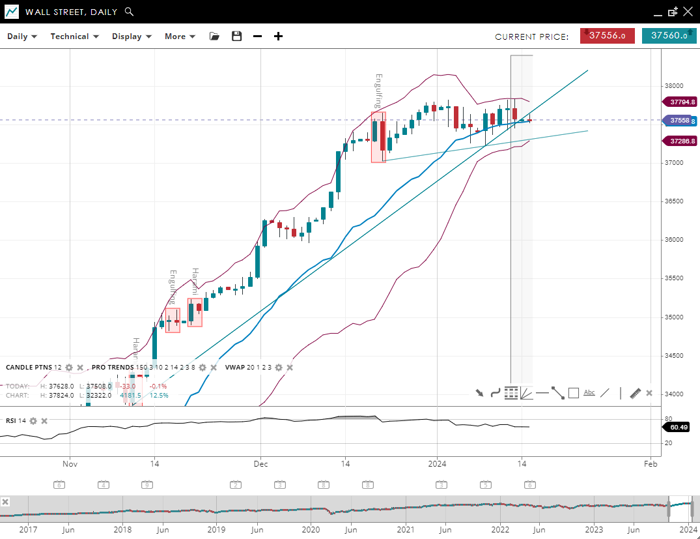700x539 pixels.
Task: Select the Abc text annotation tool
Action: [x=589, y=393]
